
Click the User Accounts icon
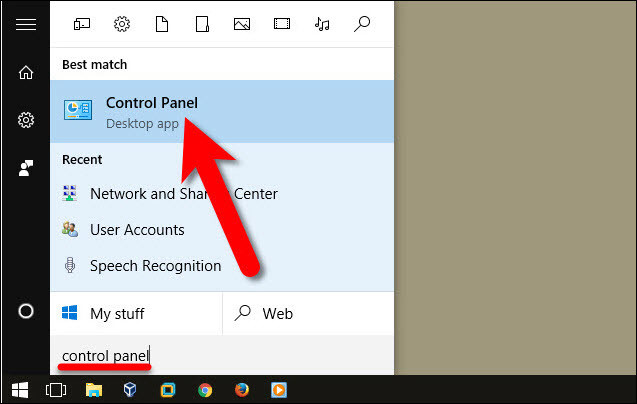pyautogui.click(x=70, y=229)
